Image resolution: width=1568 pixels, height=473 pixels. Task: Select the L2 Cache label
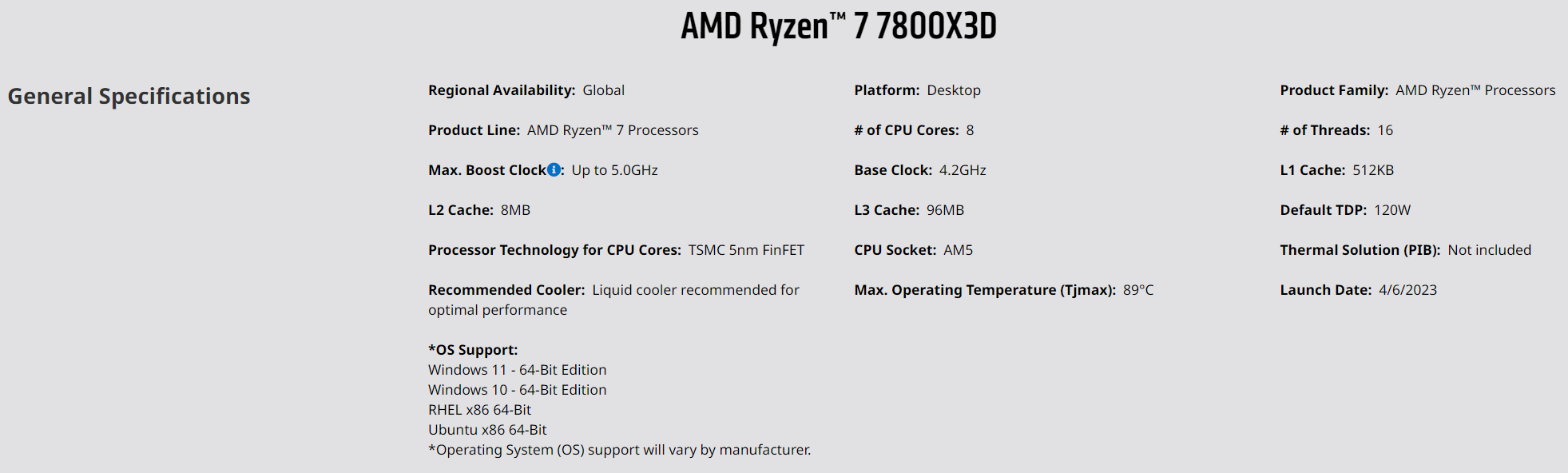460,210
